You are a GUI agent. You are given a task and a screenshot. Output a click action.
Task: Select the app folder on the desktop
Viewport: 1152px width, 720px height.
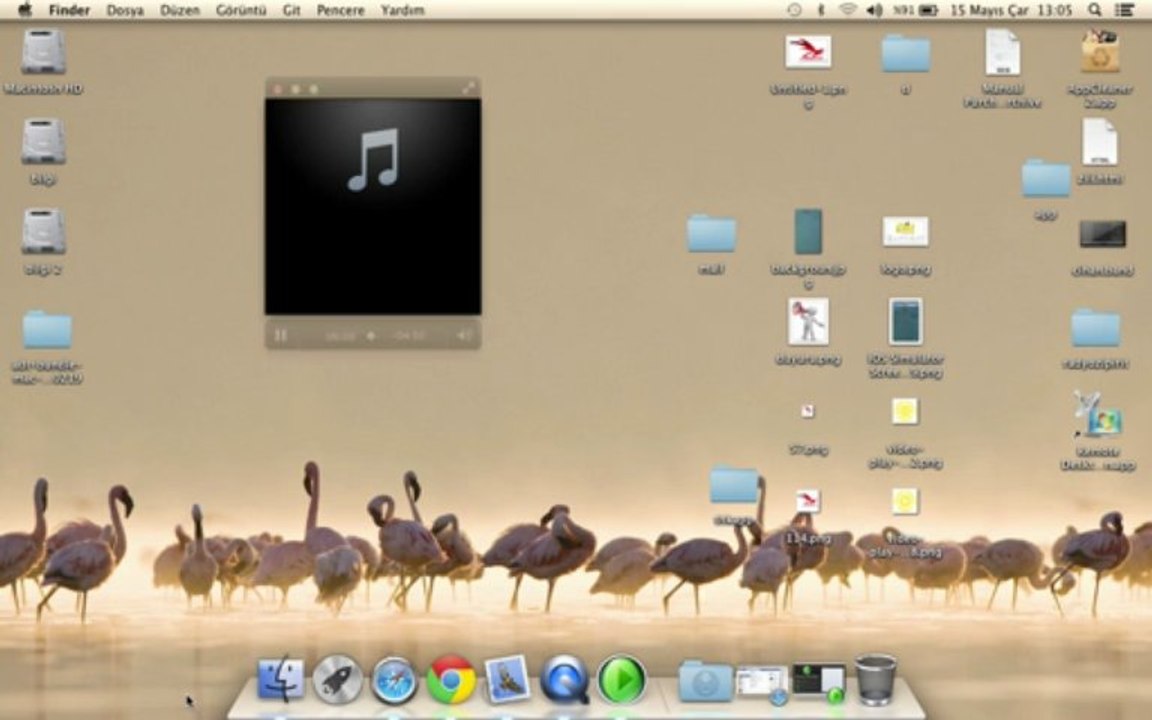point(1045,178)
